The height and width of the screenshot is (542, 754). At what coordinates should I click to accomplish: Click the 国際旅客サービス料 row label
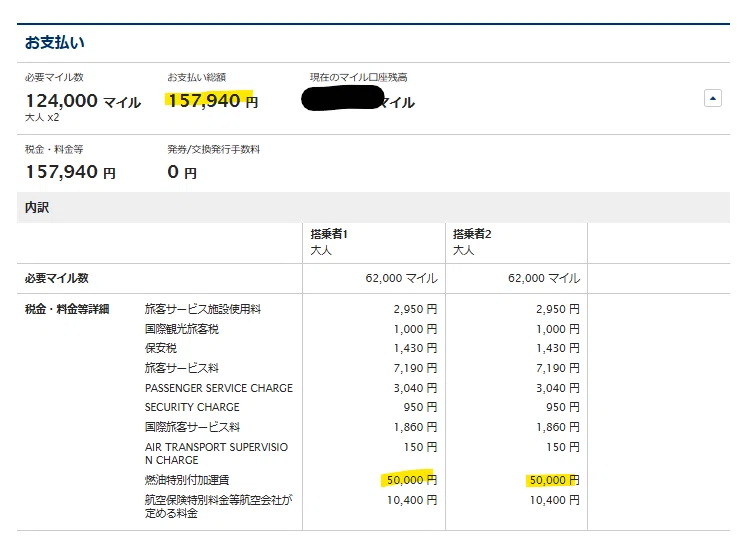(x=192, y=427)
